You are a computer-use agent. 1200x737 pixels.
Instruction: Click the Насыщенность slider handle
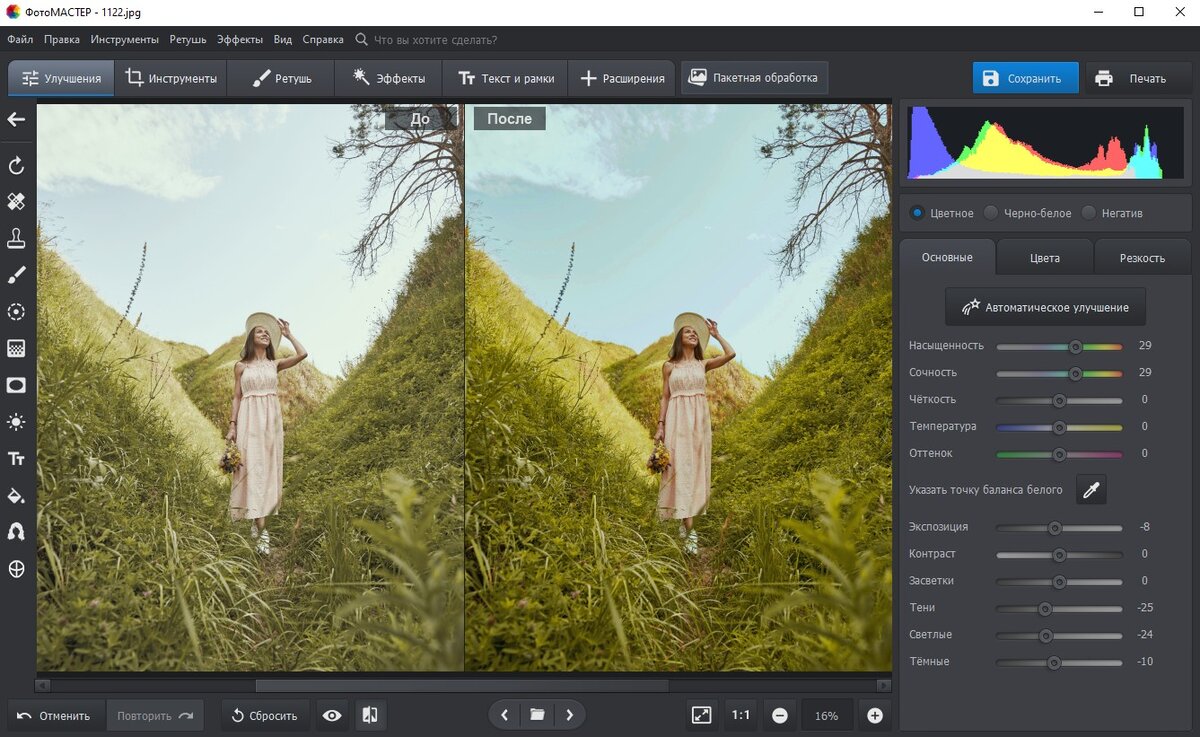[1075, 346]
